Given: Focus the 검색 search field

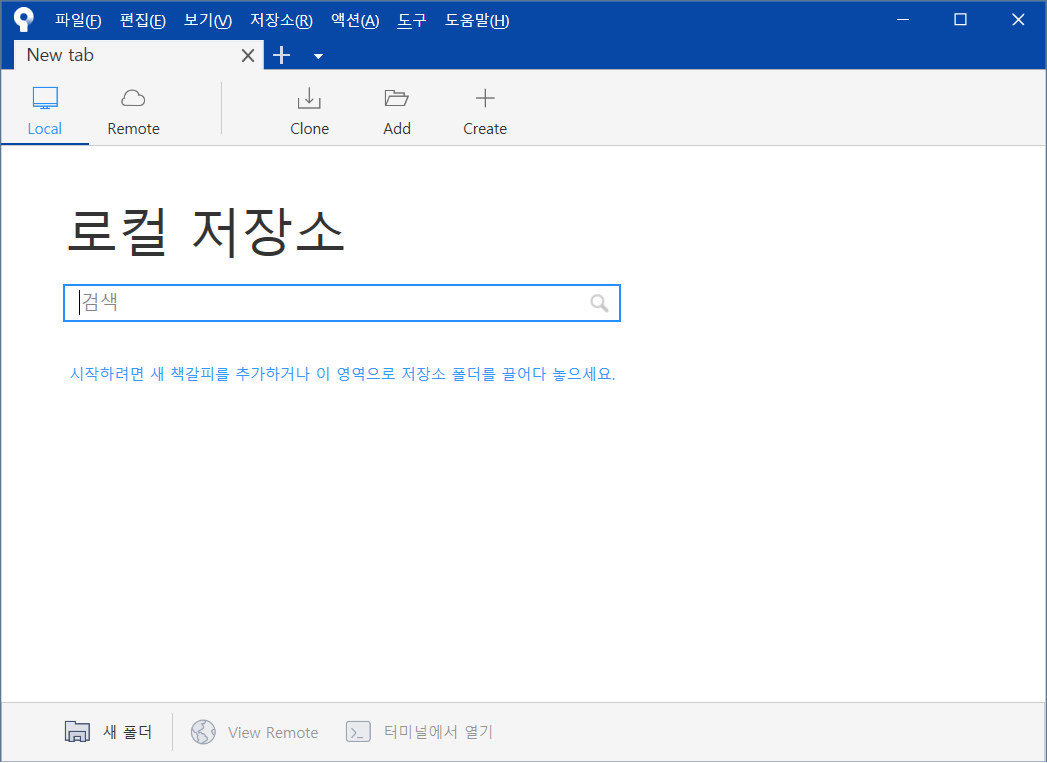Looking at the screenshot, I should [342, 303].
